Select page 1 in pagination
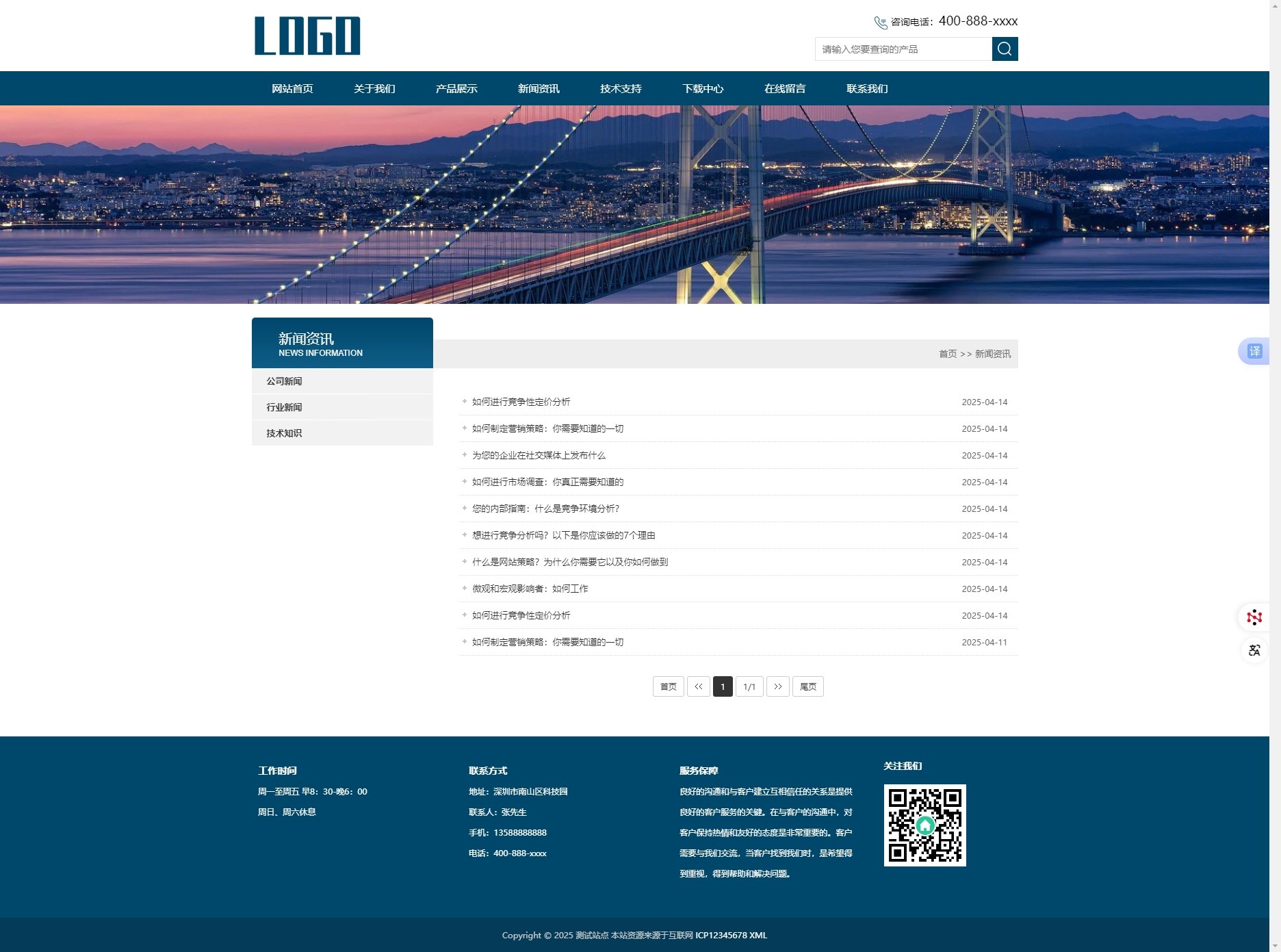The image size is (1281, 952). pyautogui.click(x=723, y=686)
